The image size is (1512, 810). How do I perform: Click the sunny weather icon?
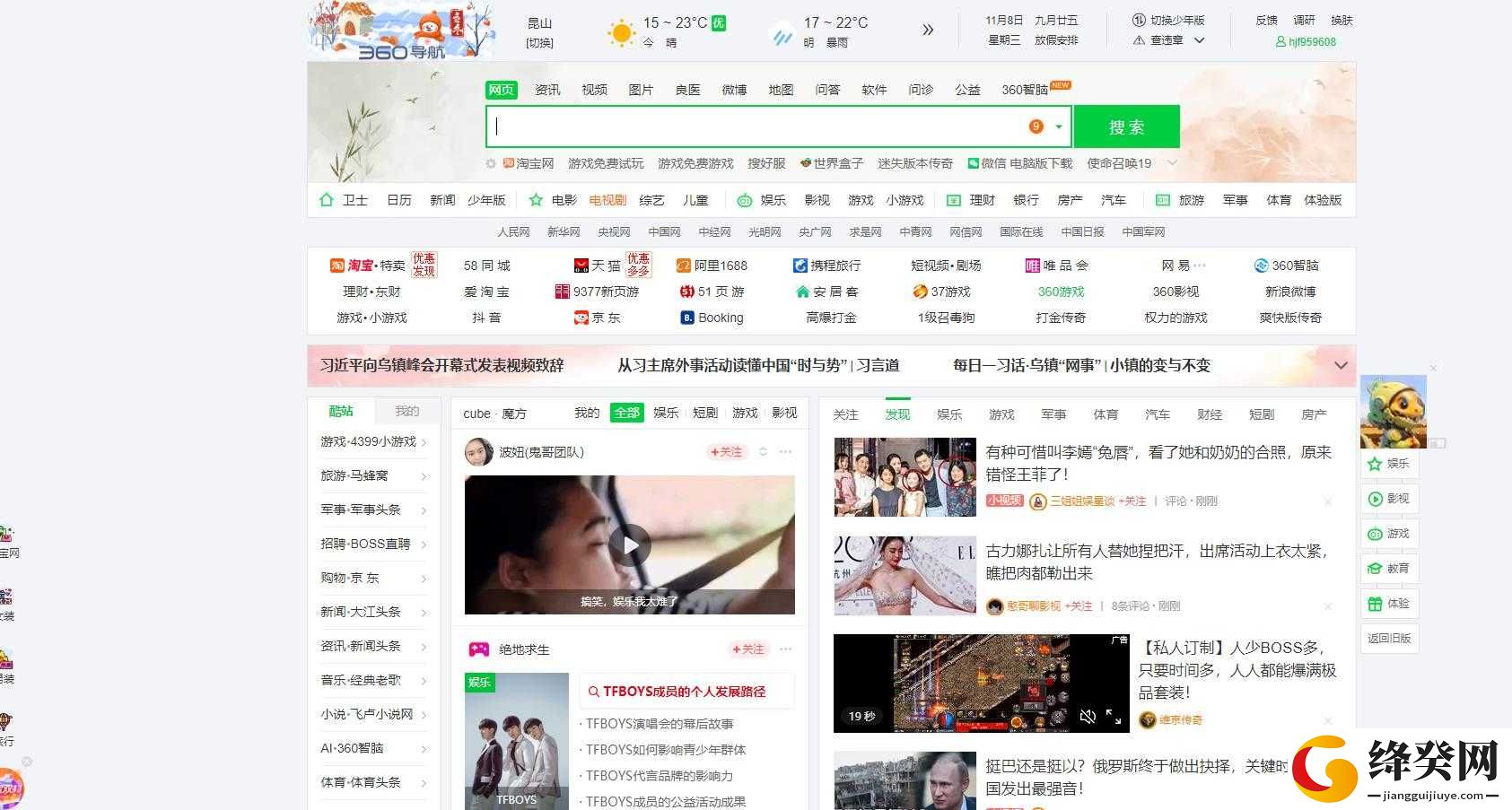click(x=621, y=33)
